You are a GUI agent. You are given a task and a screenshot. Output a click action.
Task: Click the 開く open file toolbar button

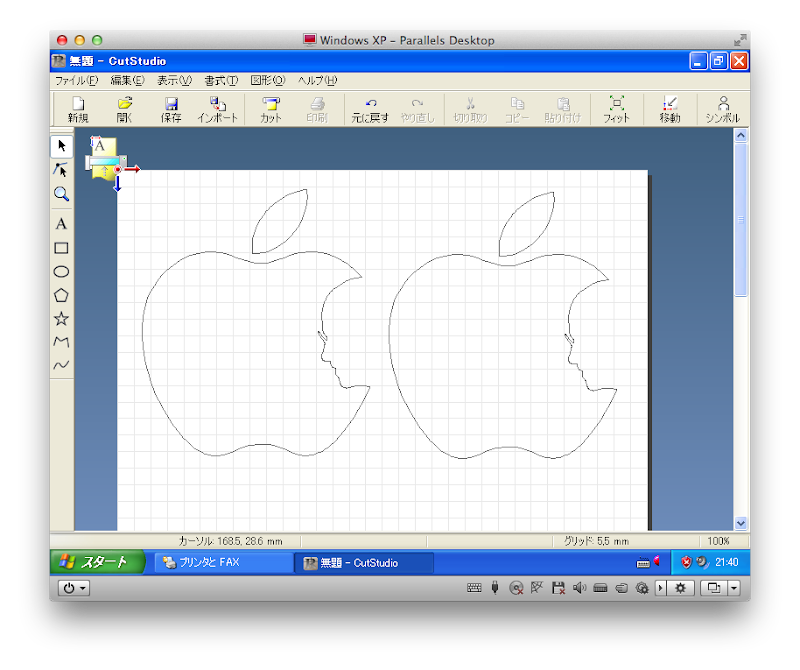124,109
